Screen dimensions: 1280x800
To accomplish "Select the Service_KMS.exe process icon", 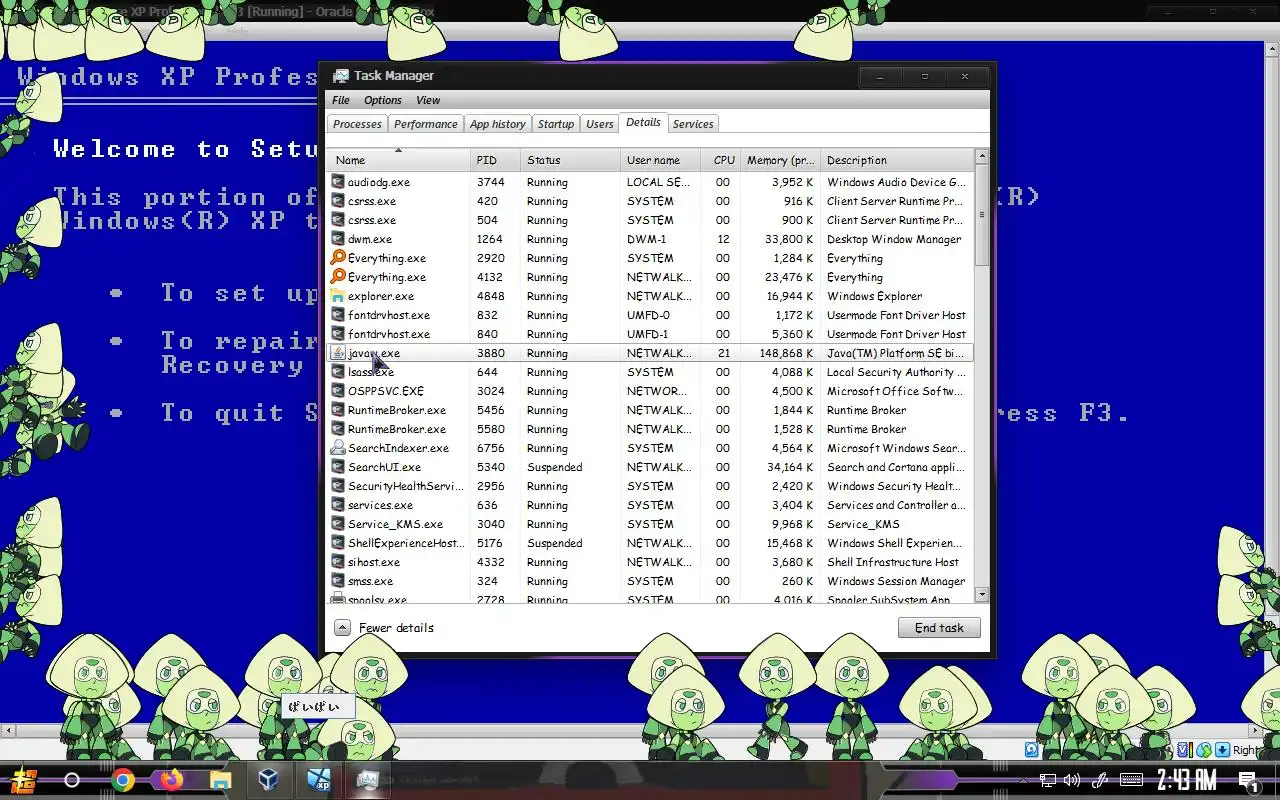I will tap(338, 524).
